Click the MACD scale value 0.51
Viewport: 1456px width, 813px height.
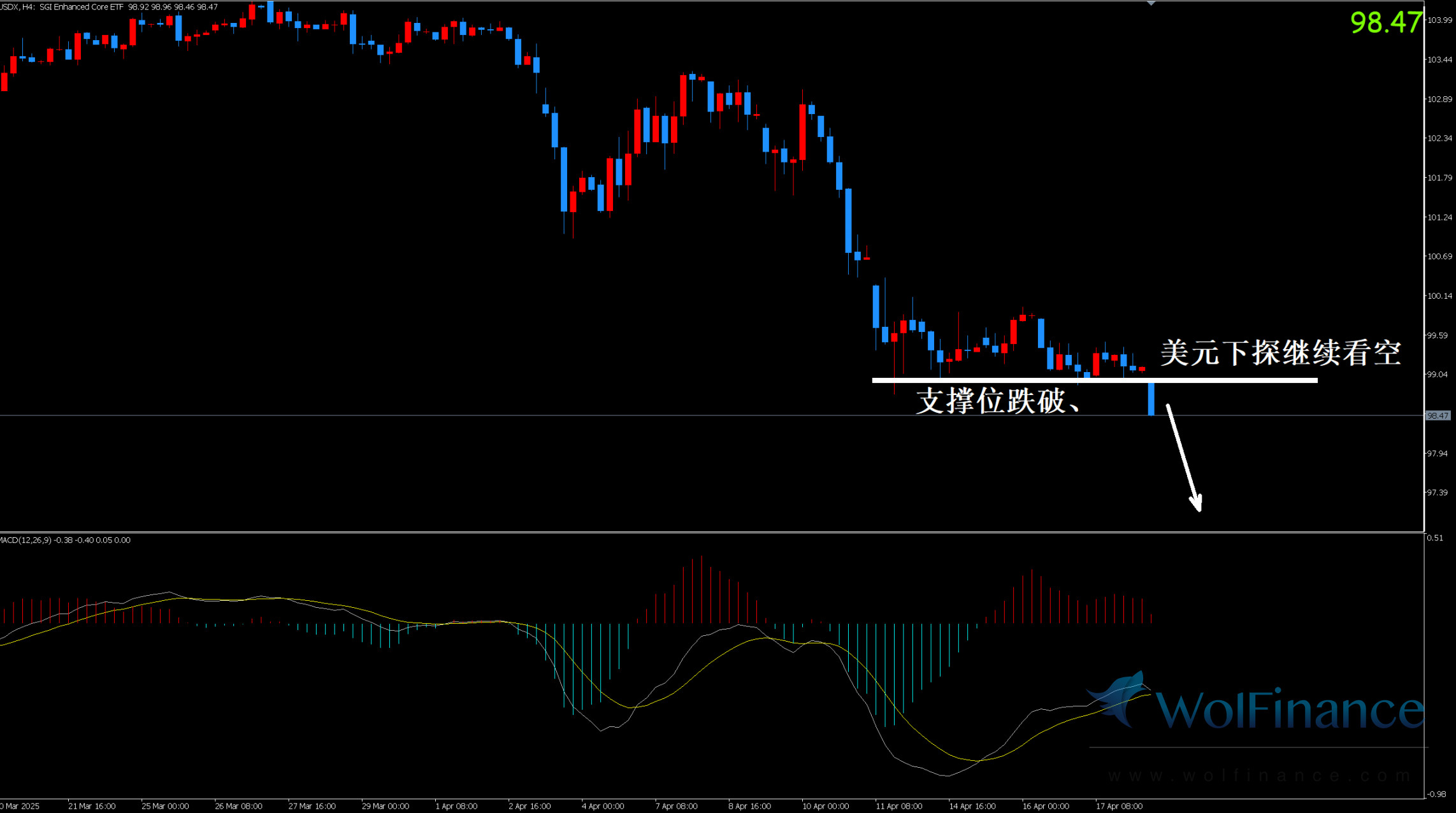1435,538
